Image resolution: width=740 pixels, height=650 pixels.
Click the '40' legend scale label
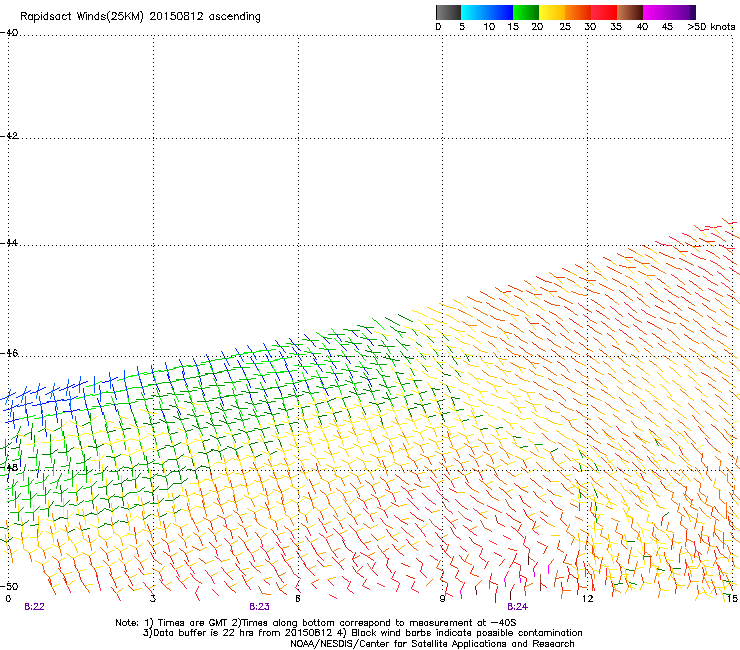point(642,27)
